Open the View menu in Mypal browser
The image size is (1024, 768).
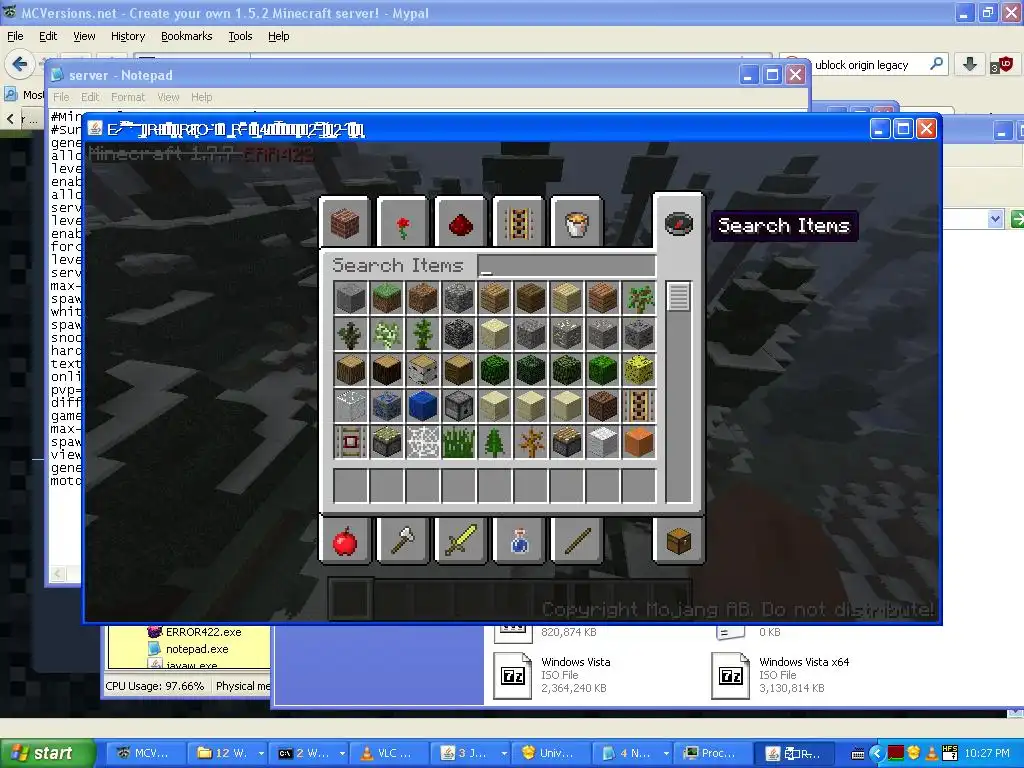click(84, 36)
